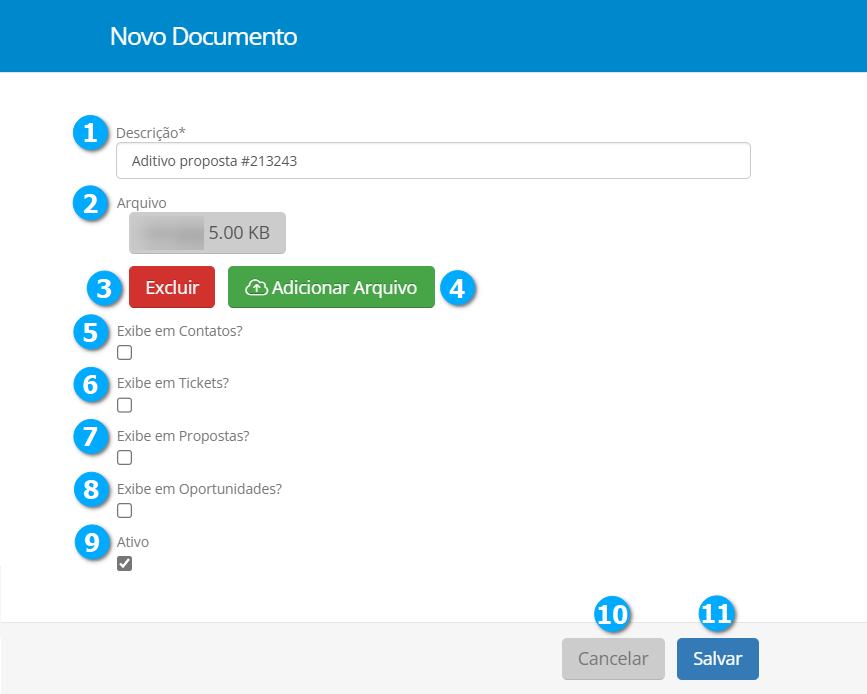This screenshot has width=867, height=694.
Task: Click the number 1 badge beside Descrição
Action: [x=92, y=132]
